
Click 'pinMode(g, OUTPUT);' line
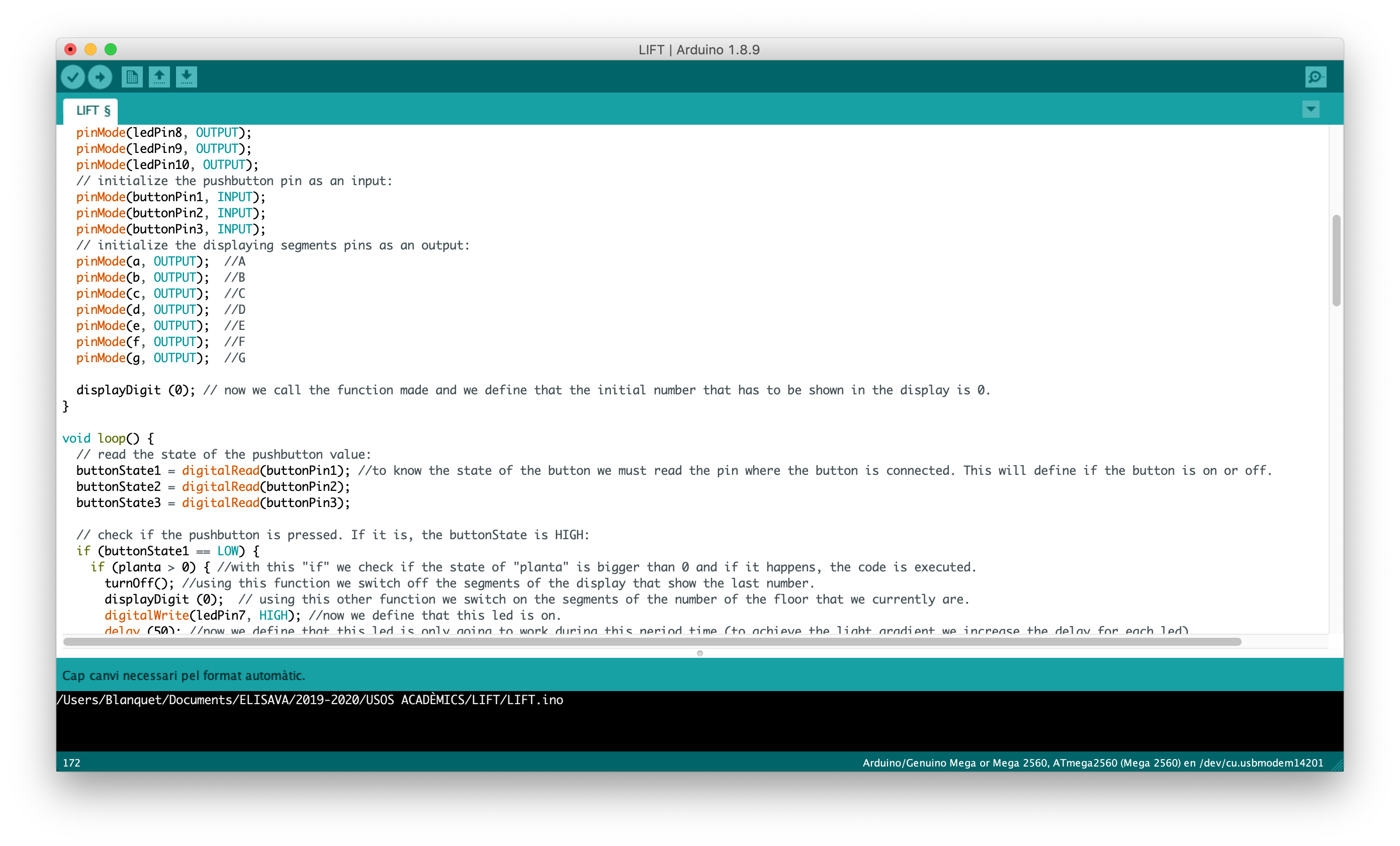coord(161,358)
